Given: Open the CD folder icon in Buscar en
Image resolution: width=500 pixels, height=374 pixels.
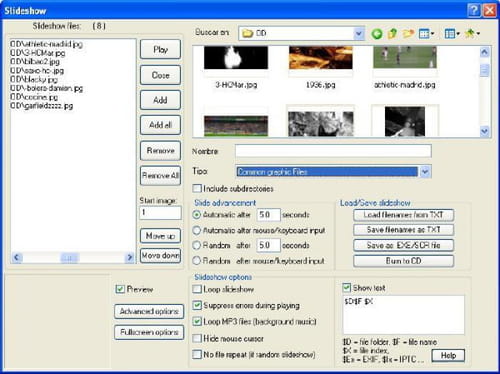Looking at the screenshot, I should coord(247,33).
